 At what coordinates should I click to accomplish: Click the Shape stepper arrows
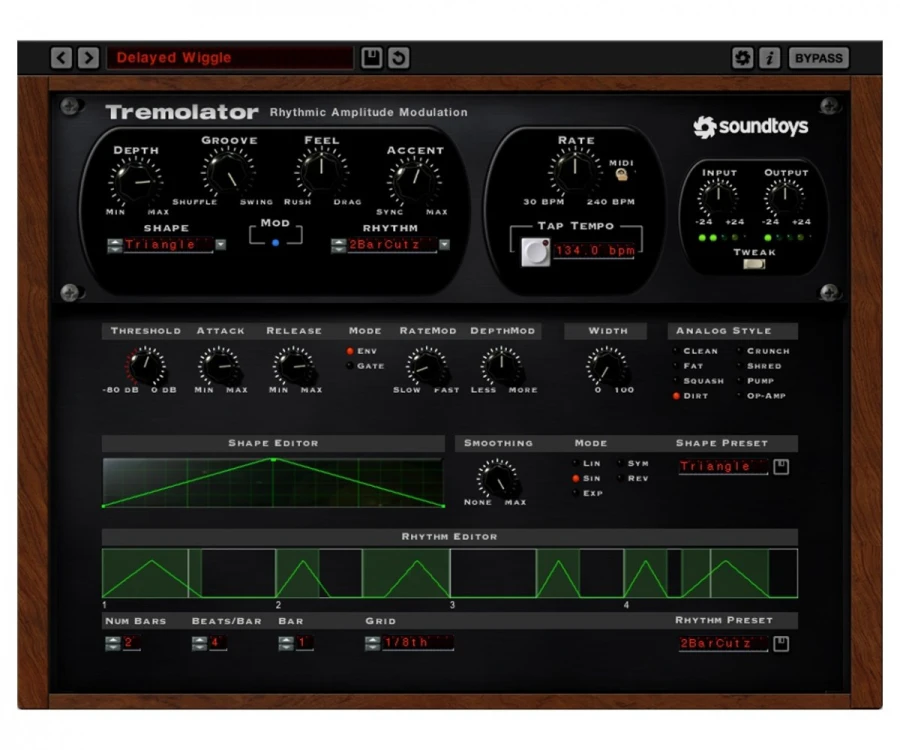114,245
